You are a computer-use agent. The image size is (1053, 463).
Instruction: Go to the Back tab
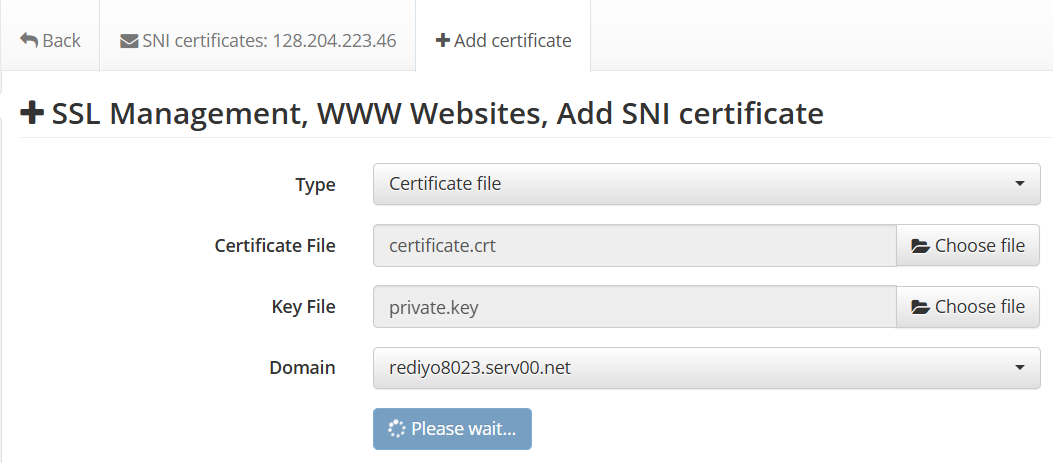pyautogui.click(x=50, y=41)
